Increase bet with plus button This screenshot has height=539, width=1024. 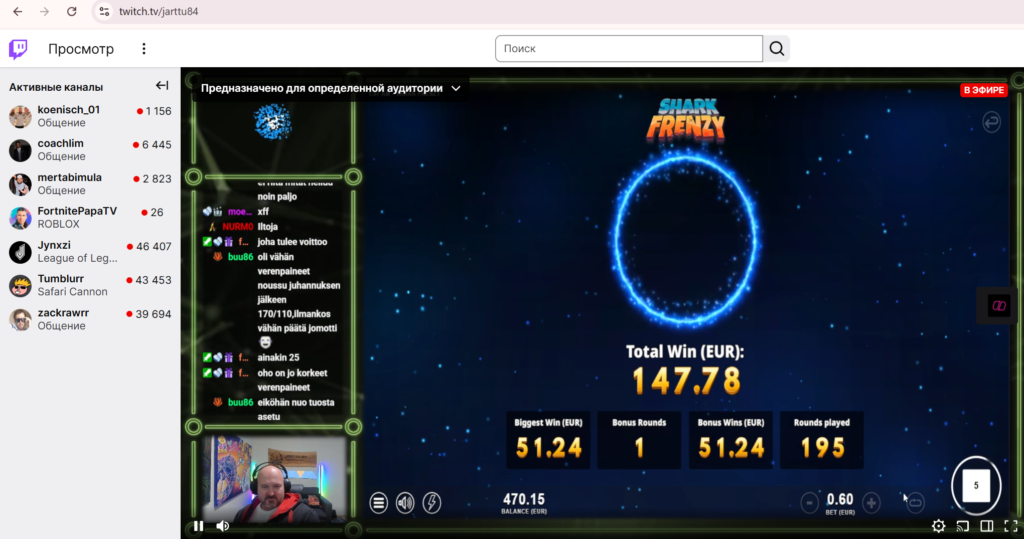click(871, 503)
